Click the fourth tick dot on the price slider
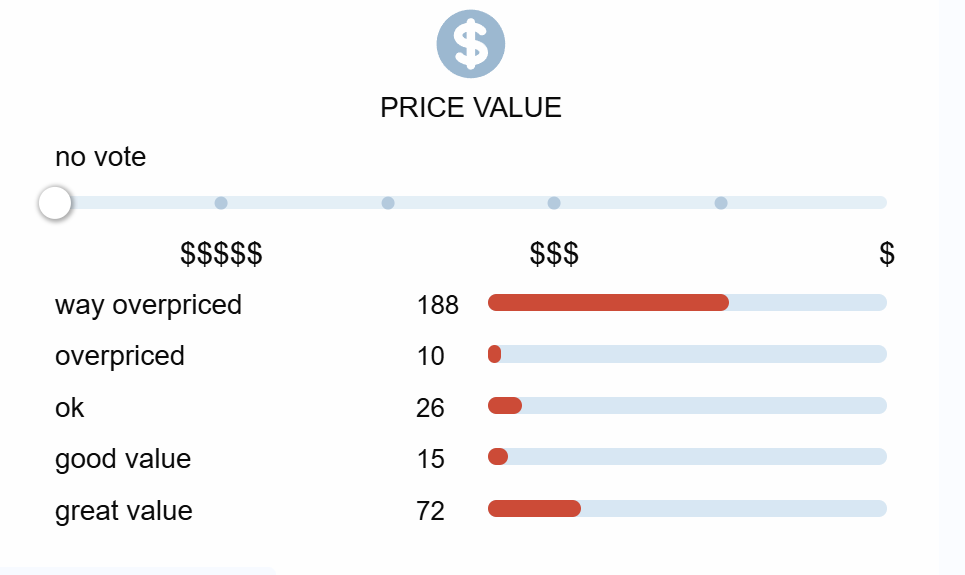Image resolution: width=965 pixels, height=575 pixels. point(720,203)
